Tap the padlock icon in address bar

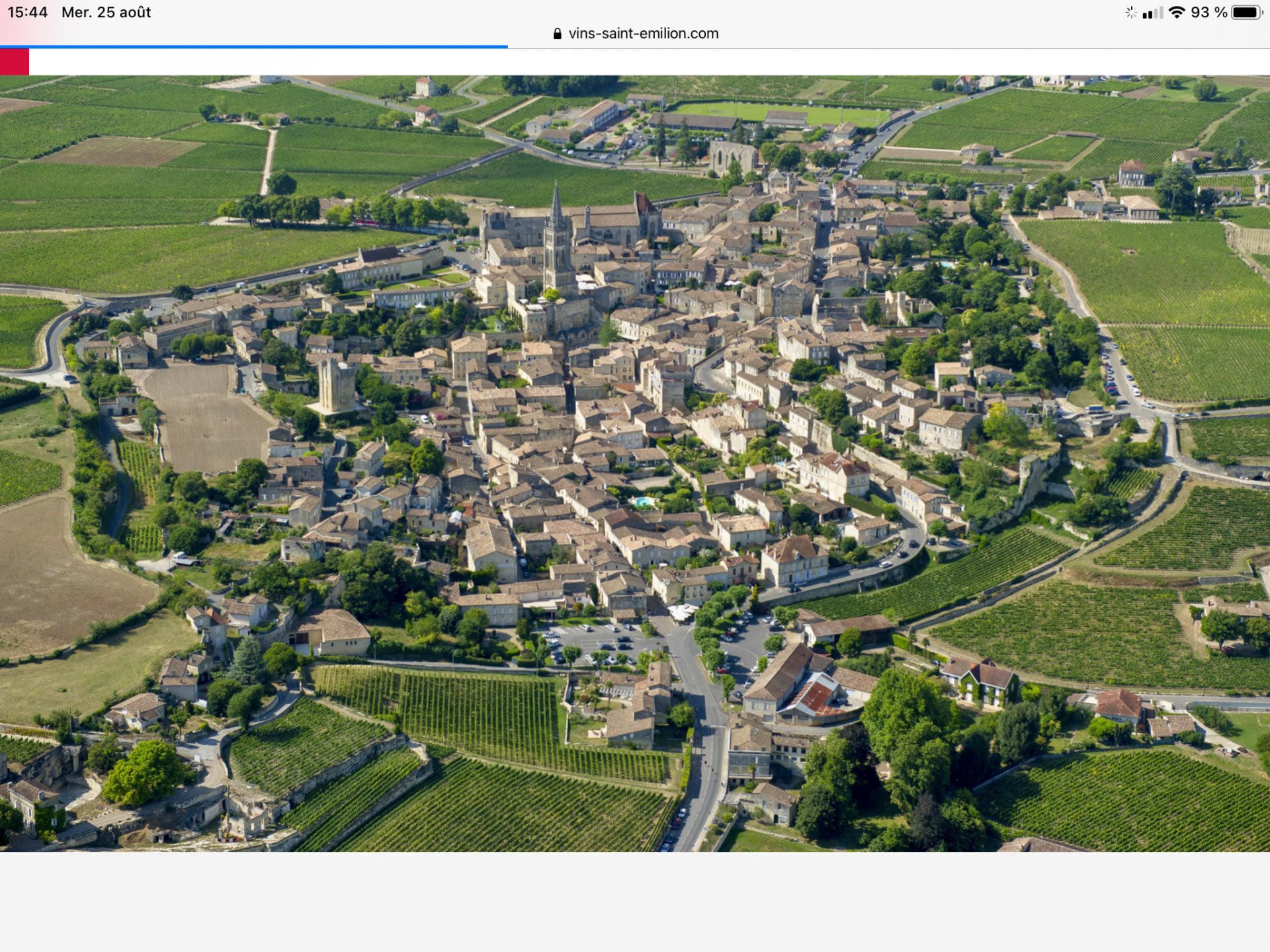(557, 34)
